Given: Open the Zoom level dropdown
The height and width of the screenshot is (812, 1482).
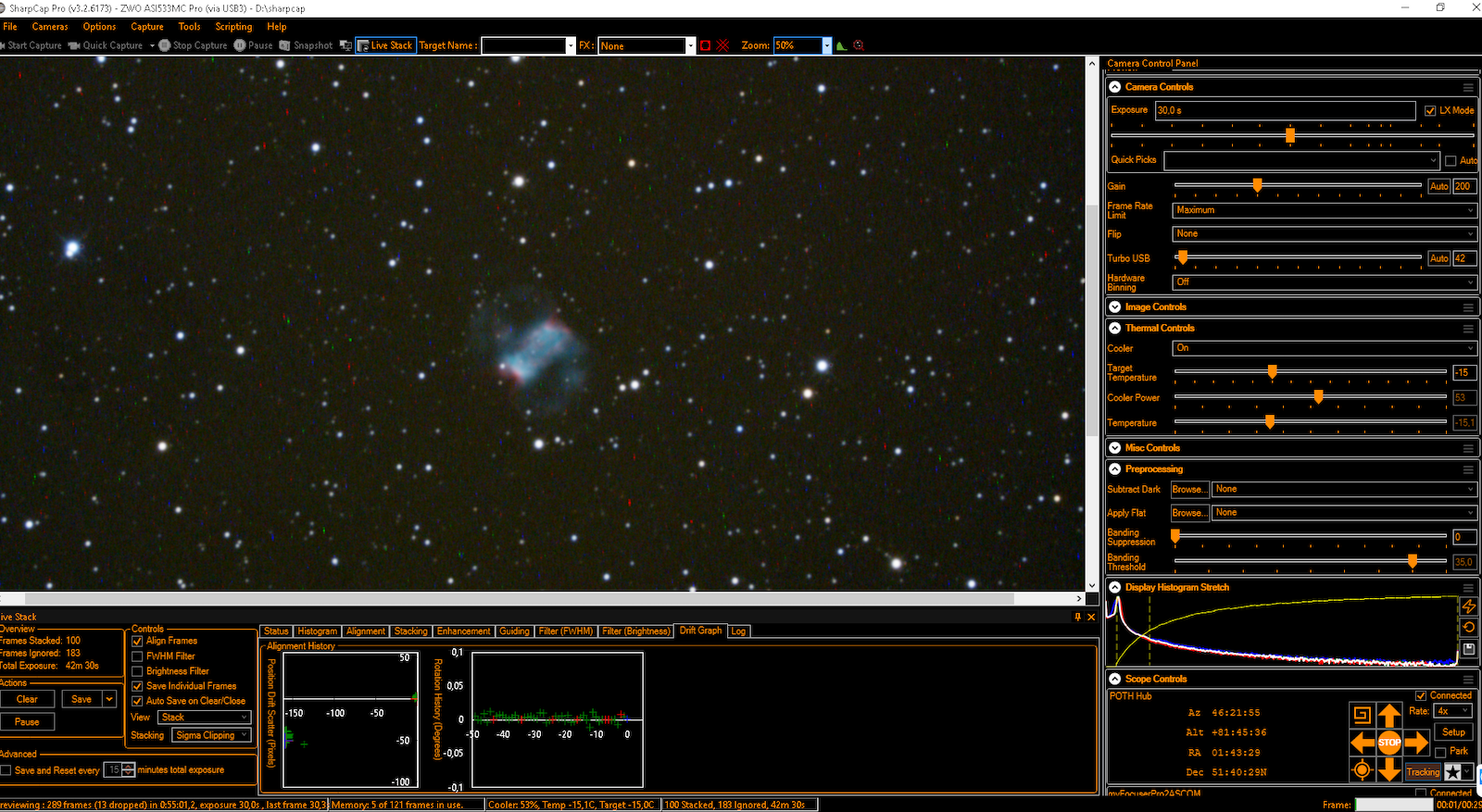Looking at the screenshot, I should coord(827,45).
